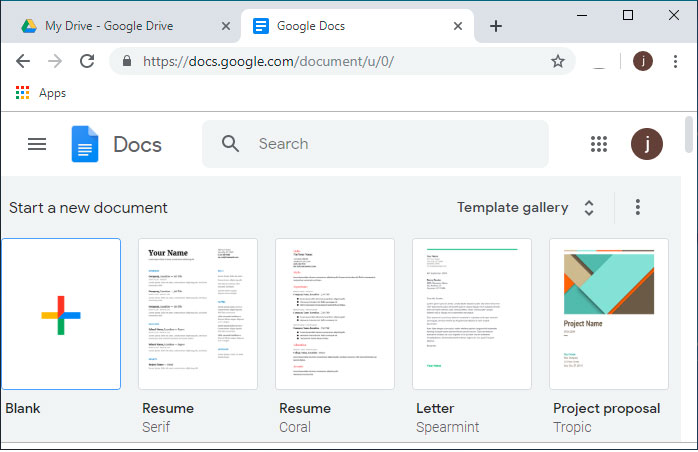Click the 'Coral' template subtitle
The image size is (698, 452).
tap(295, 427)
